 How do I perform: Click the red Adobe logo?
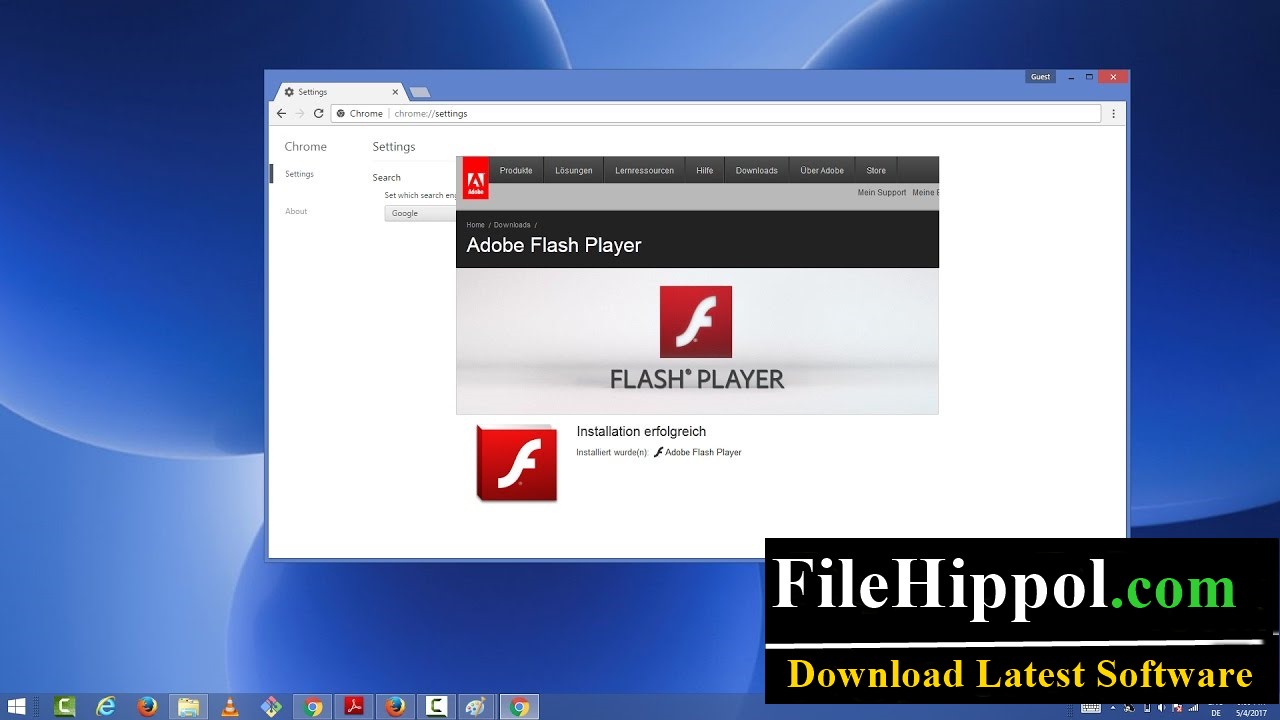[476, 179]
